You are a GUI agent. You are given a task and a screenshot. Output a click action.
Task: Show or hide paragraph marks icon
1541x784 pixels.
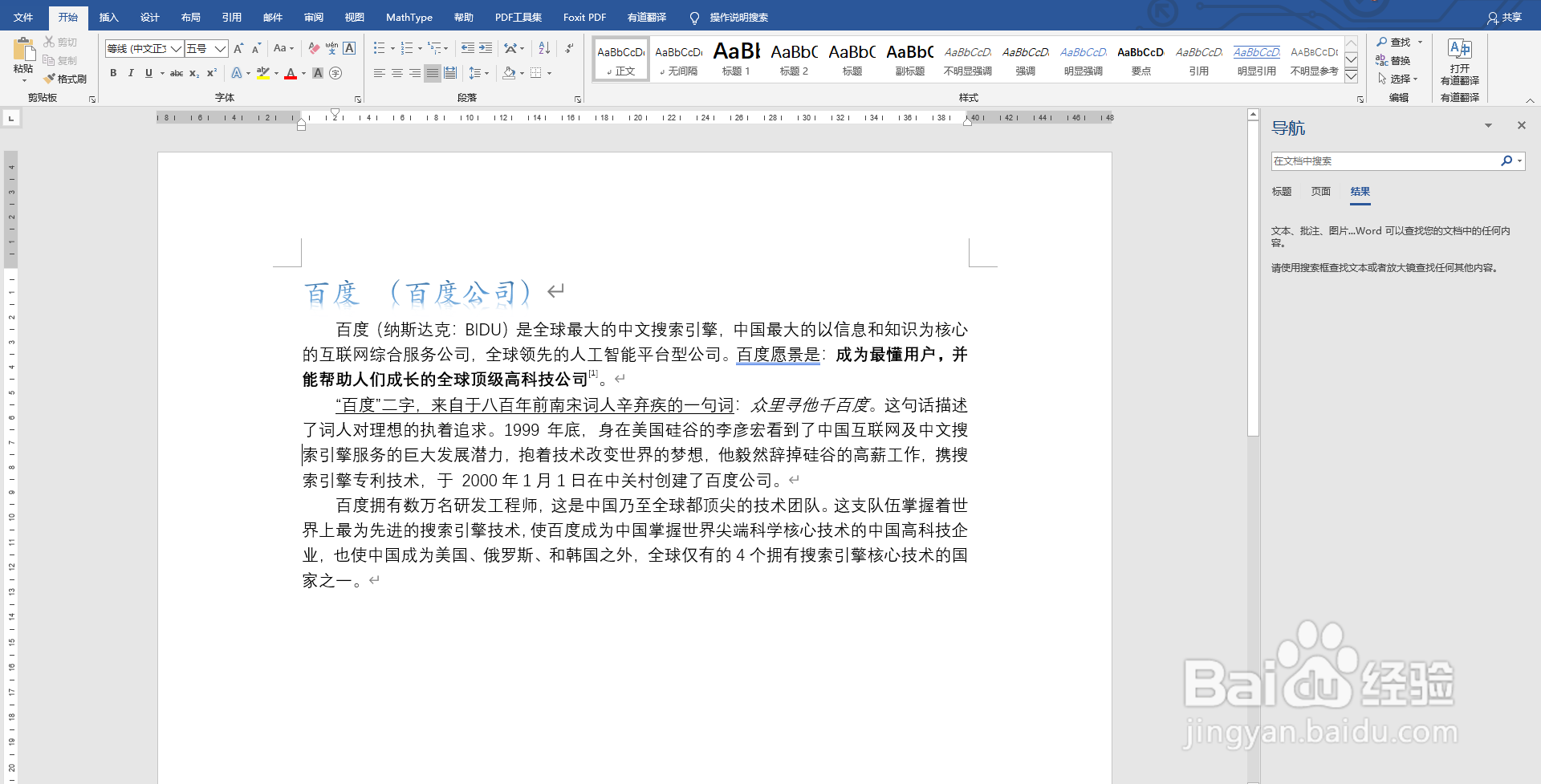point(569,49)
